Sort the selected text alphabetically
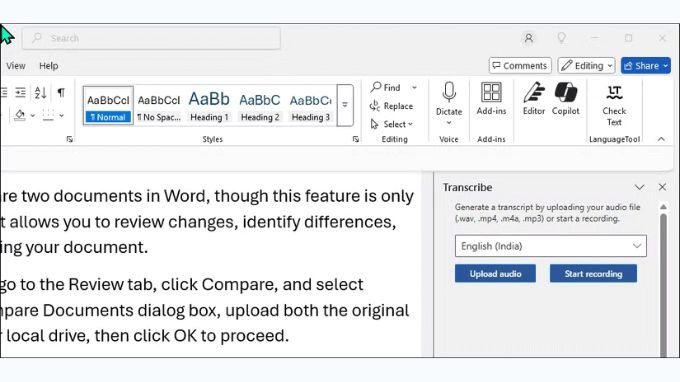This screenshot has height=382, width=680. click(x=40, y=92)
